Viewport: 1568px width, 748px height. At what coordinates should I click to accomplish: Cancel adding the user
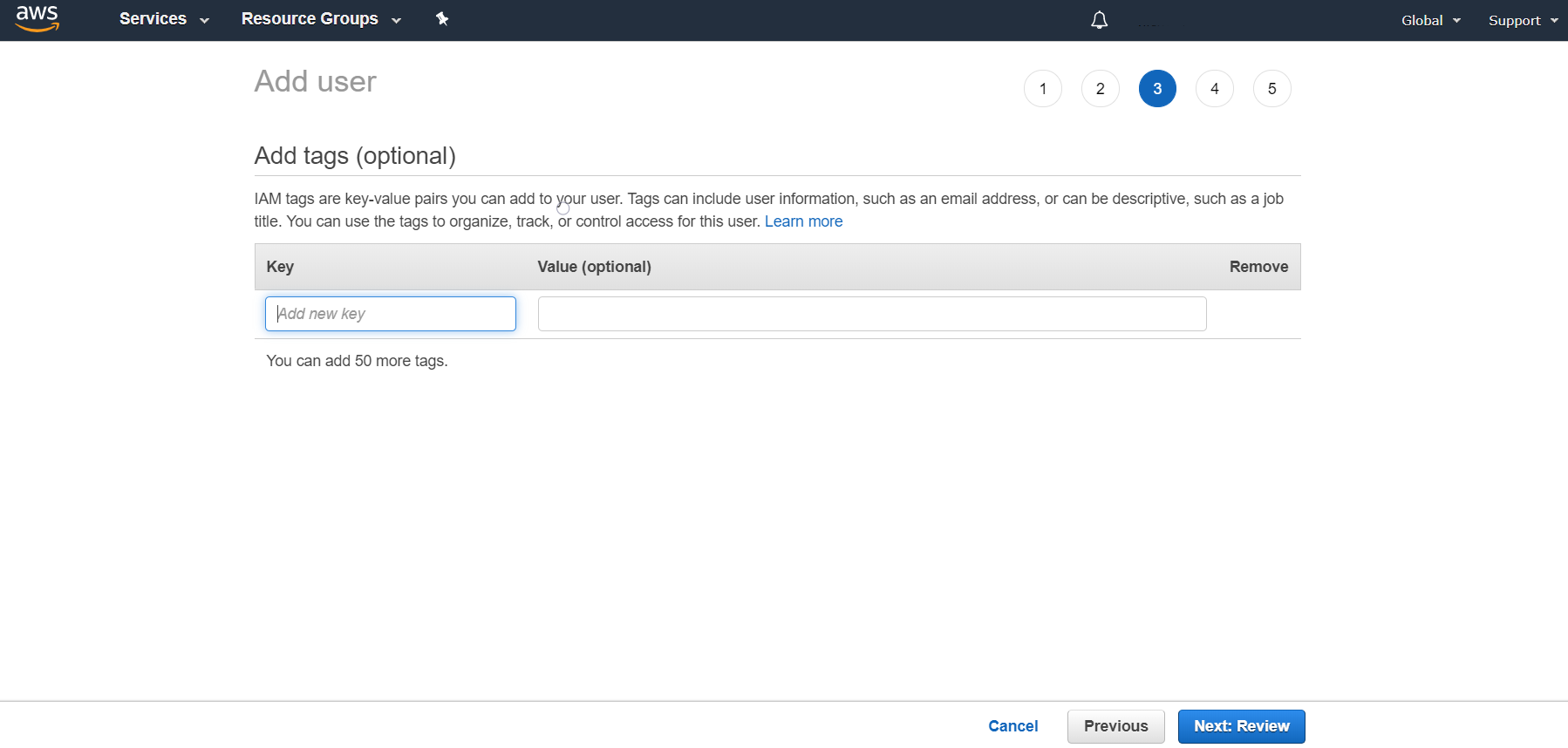point(1012,726)
